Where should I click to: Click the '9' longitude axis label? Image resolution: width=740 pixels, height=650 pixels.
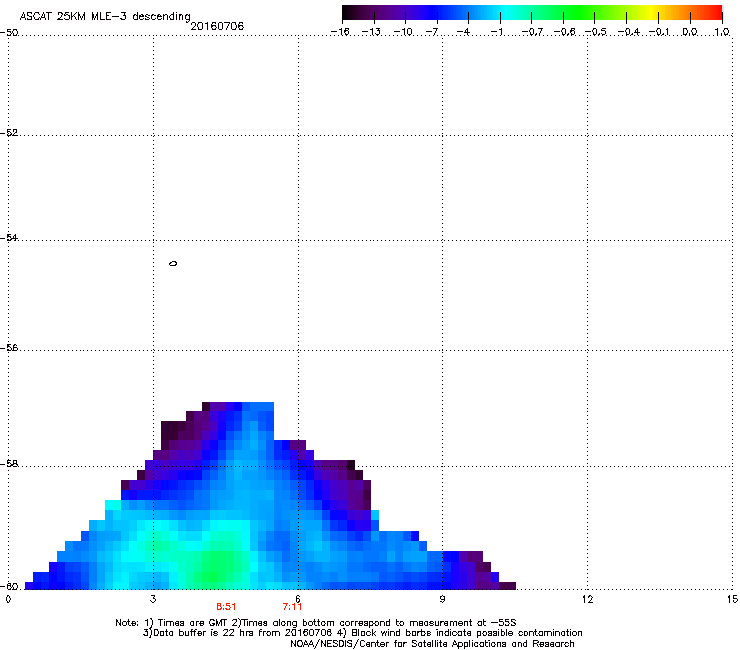[x=442, y=599]
